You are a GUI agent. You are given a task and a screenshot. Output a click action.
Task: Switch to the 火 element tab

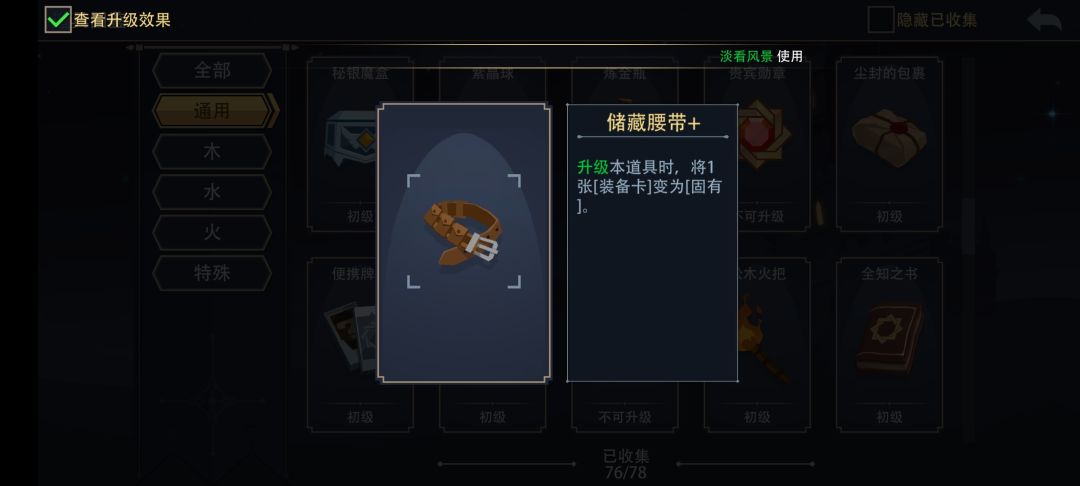click(212, 233)
